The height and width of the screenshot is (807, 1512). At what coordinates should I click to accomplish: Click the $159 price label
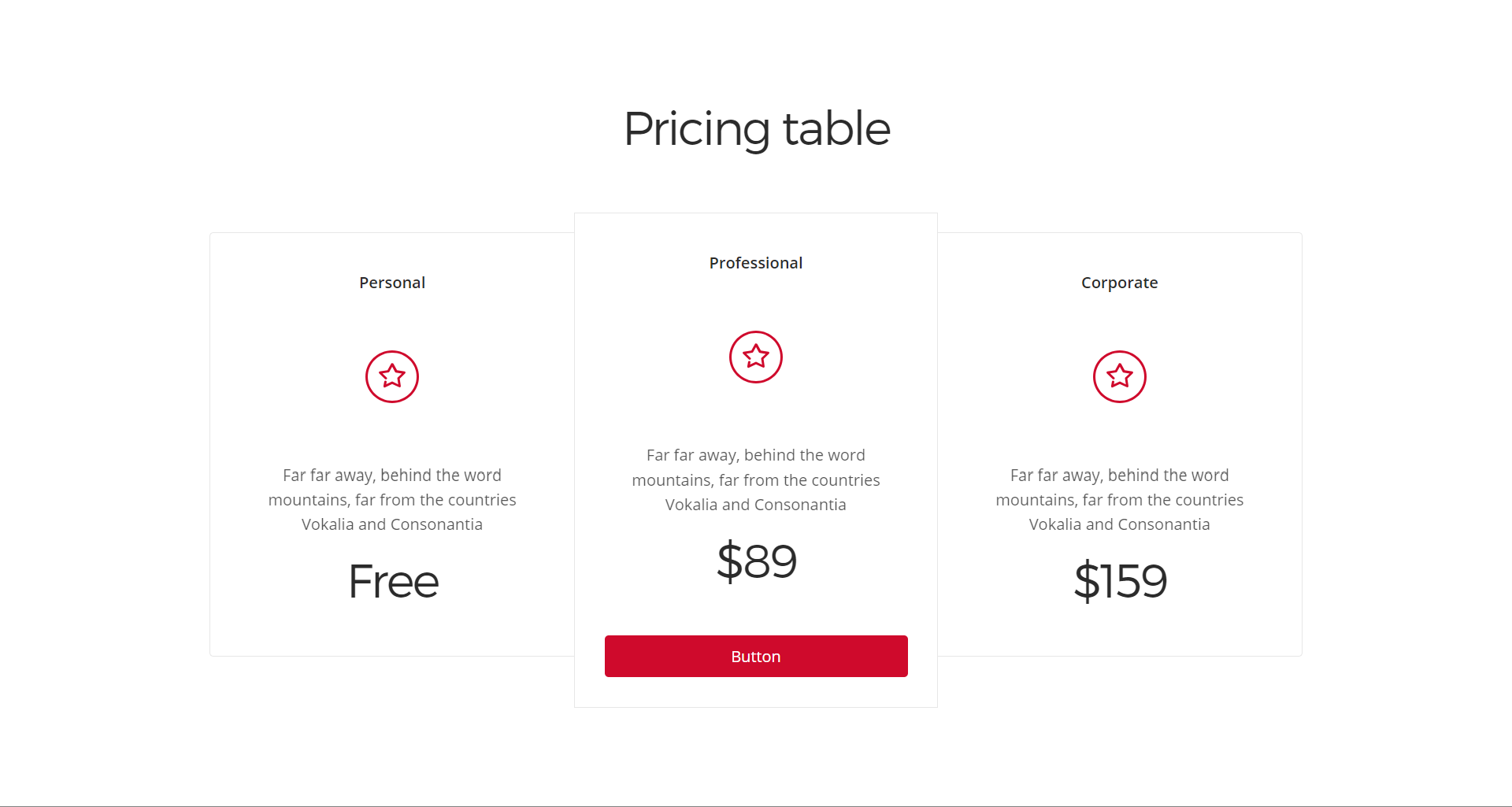point(1121,581)
